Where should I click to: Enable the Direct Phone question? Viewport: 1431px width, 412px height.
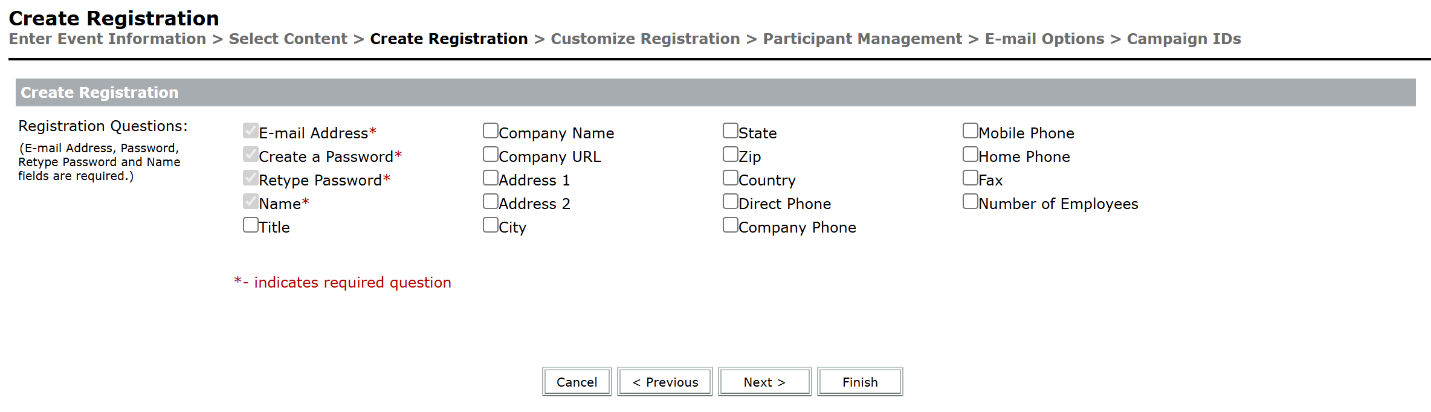(731, 202)
